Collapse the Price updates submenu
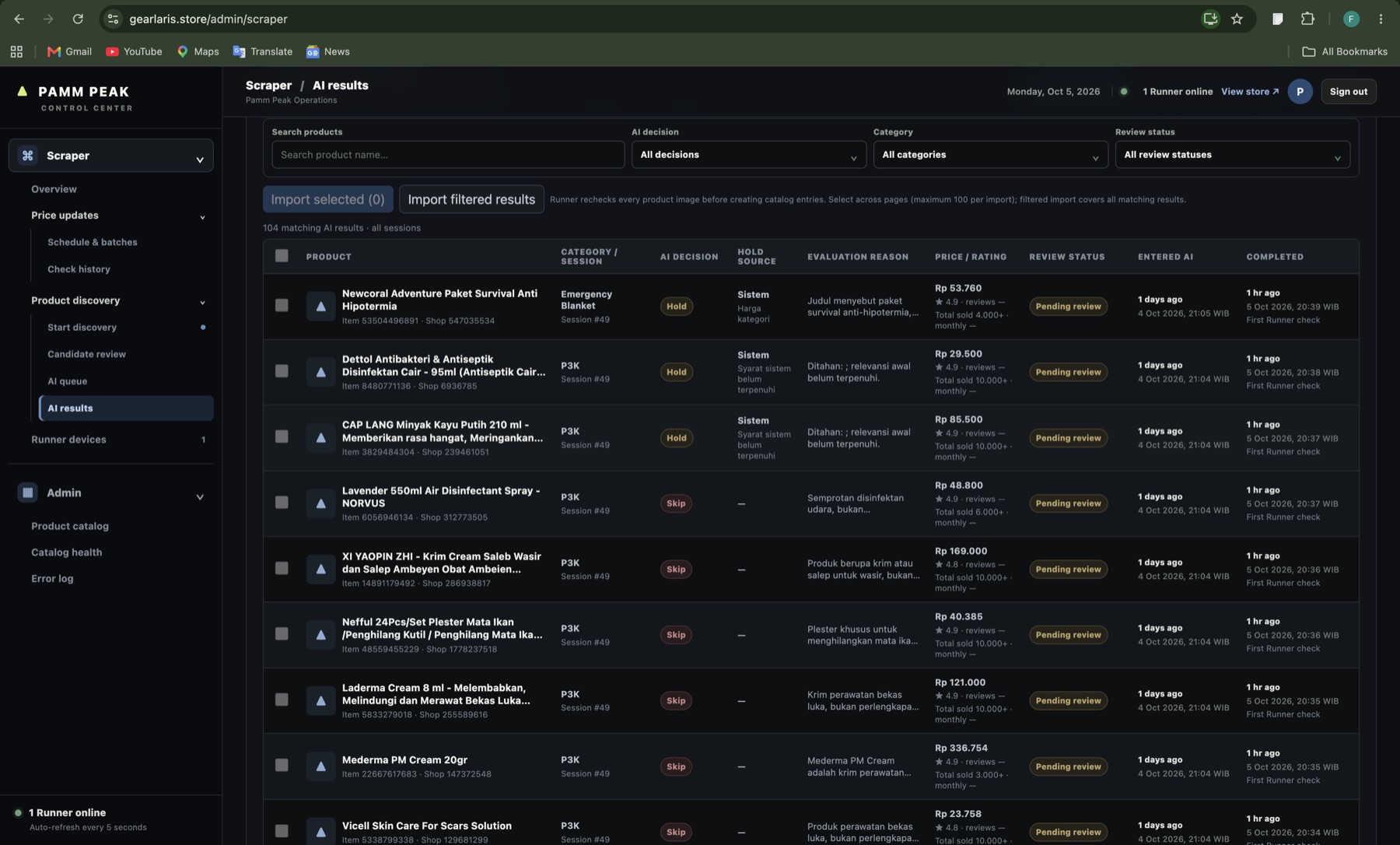This screenshot has width=1400, height=845. point(202,217)
